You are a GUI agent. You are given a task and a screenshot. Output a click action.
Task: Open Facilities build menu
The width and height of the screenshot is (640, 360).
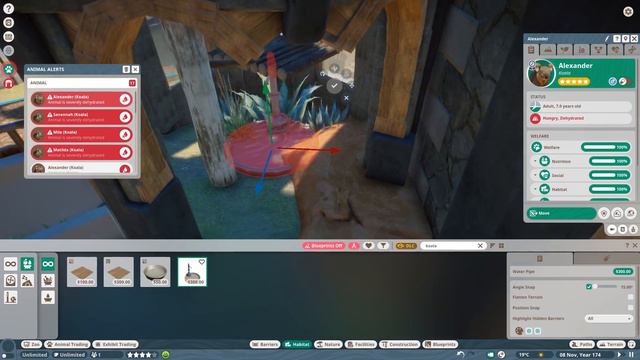(x=361, y=344)
